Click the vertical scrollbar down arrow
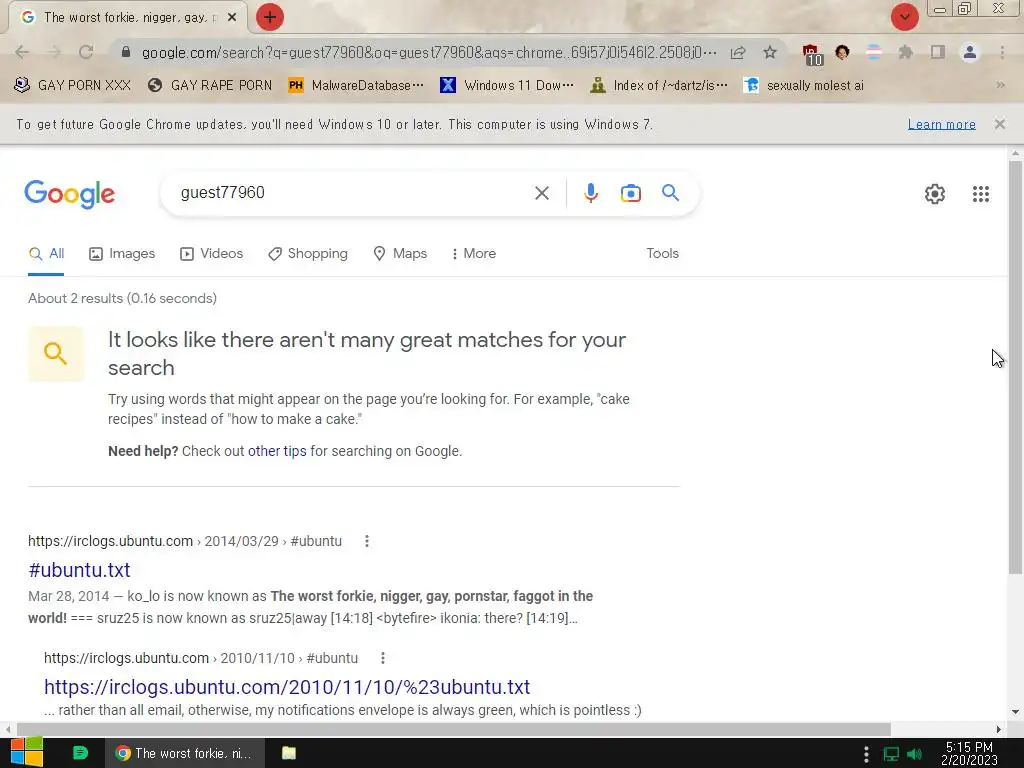Screen dimensions: 1024x768 (x=1015, y=712)
